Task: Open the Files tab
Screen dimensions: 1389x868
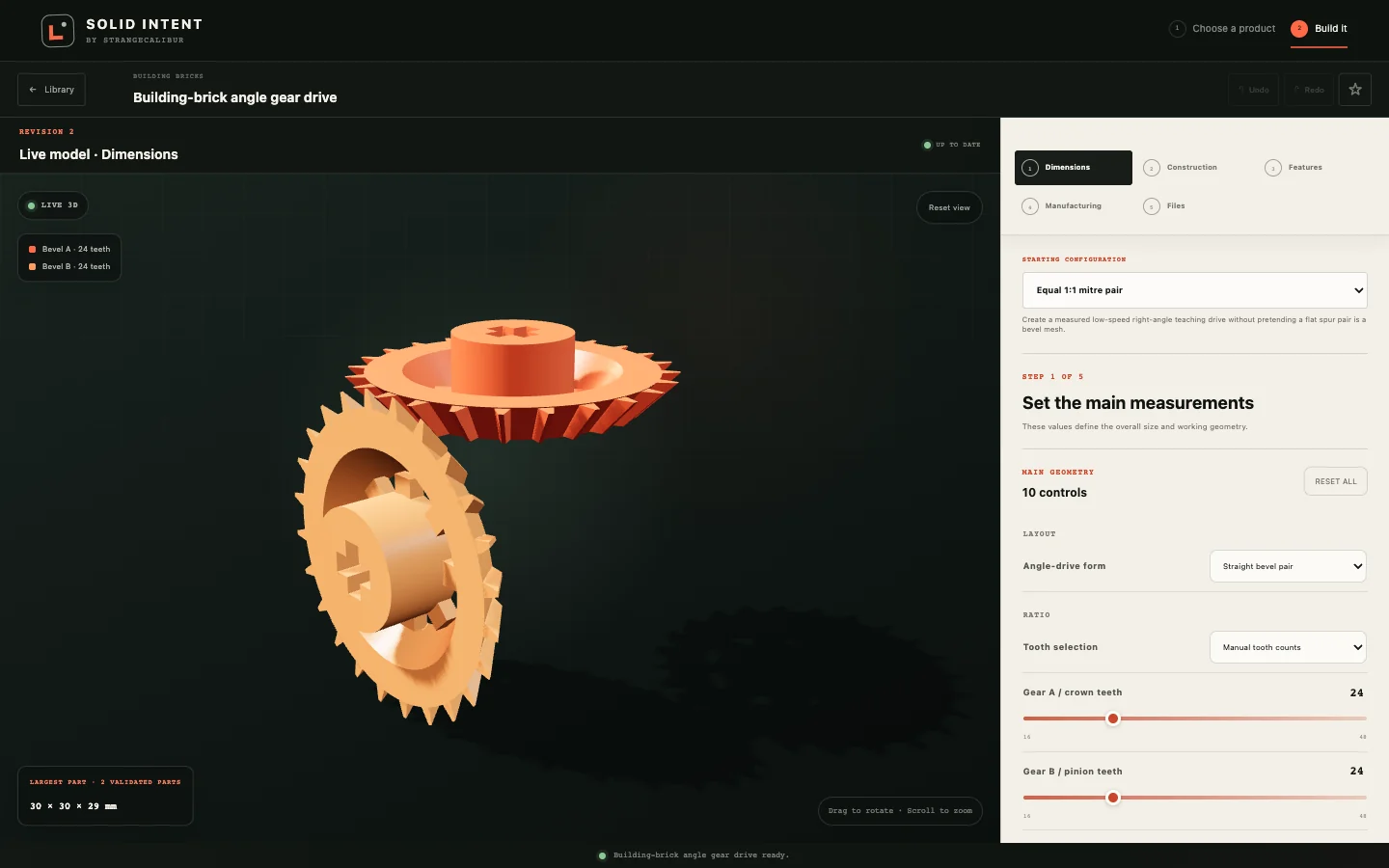Action: (1195, 206)
